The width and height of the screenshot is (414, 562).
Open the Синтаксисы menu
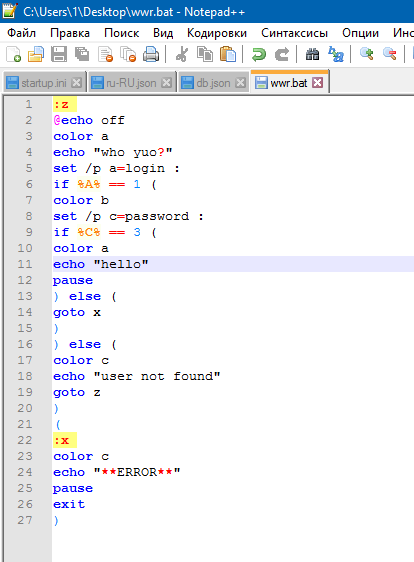pyautogui.click(x=294, y=33)
